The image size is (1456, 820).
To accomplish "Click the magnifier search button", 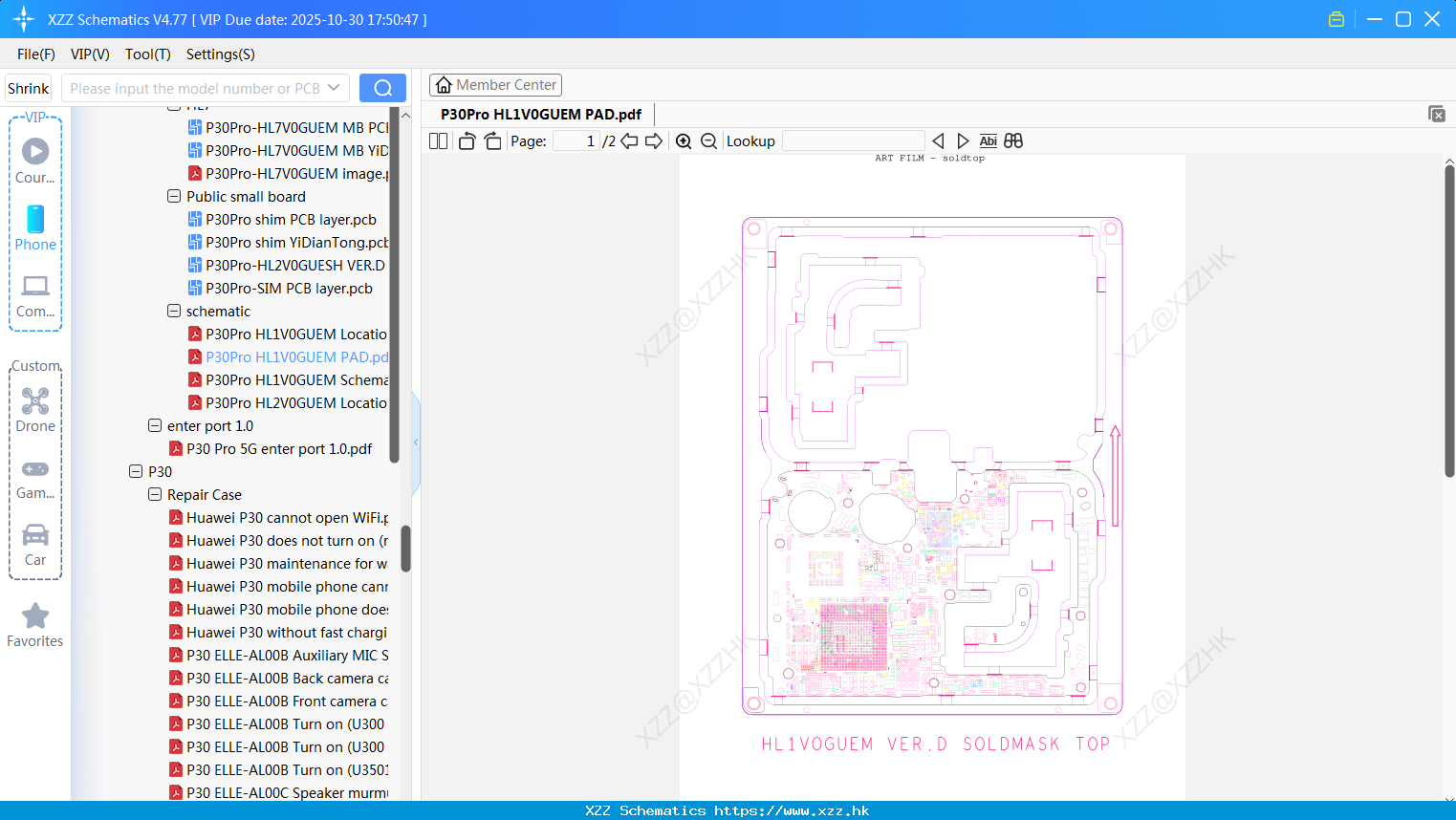I will tap(382, 88).
